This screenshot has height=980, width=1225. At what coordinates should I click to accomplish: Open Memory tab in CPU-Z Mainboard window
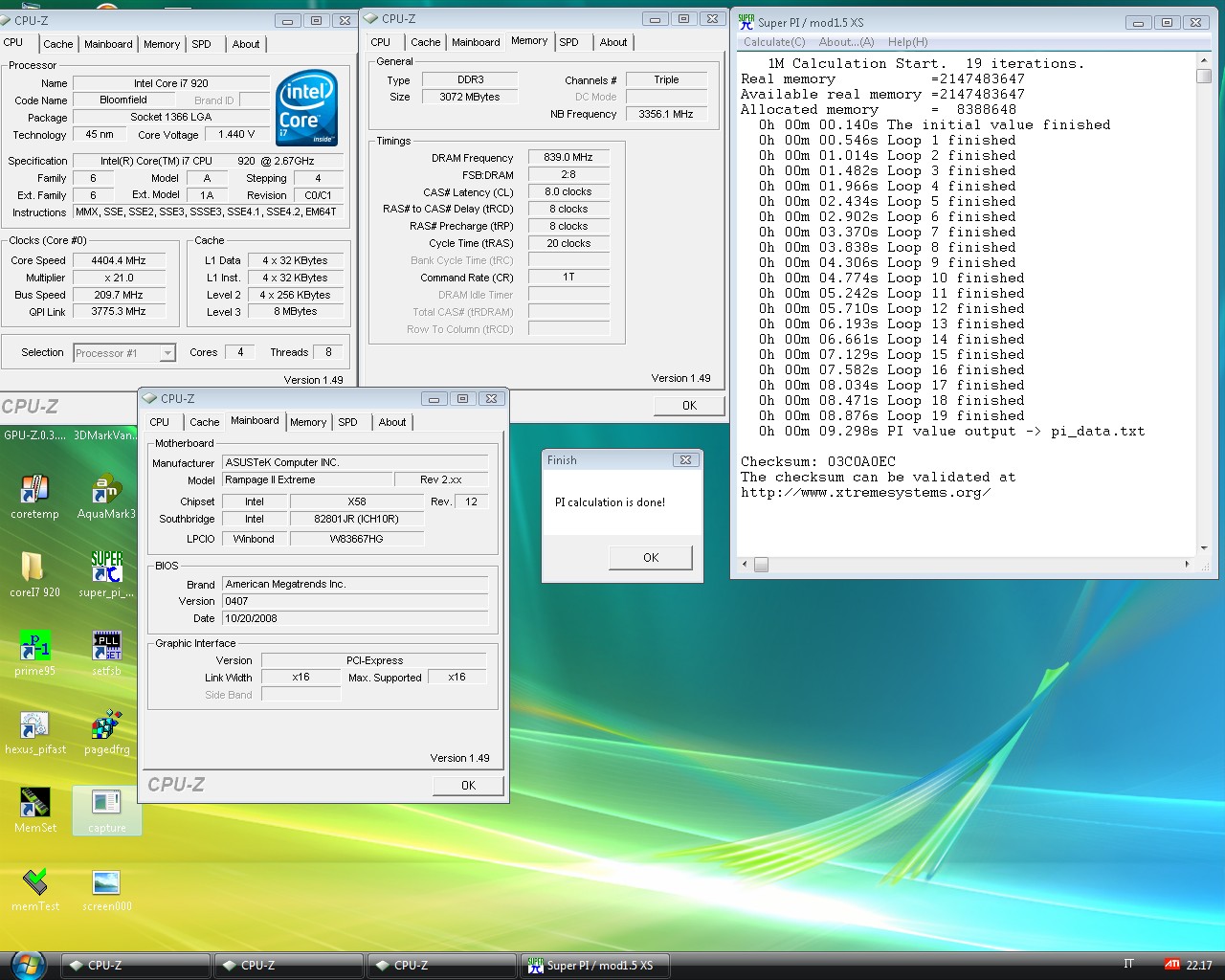[x=308, y=422]
